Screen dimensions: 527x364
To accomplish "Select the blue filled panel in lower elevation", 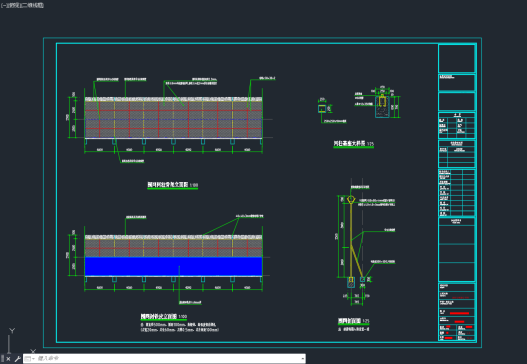I will point(173,267).
